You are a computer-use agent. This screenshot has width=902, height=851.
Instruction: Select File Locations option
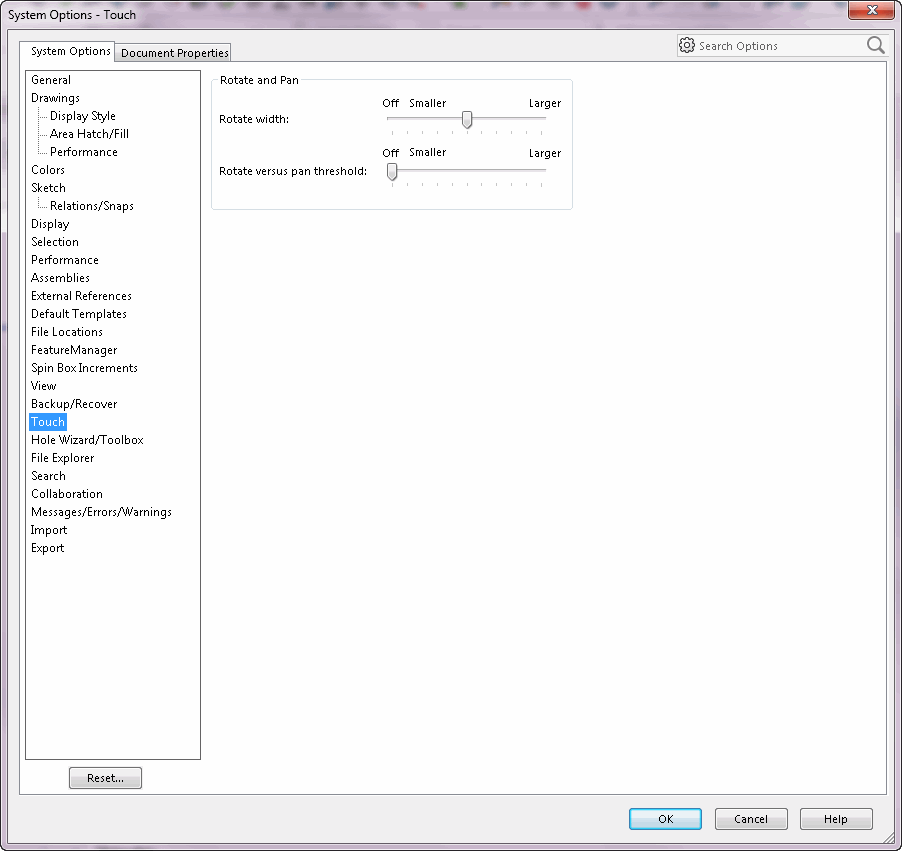click(67, 332)
